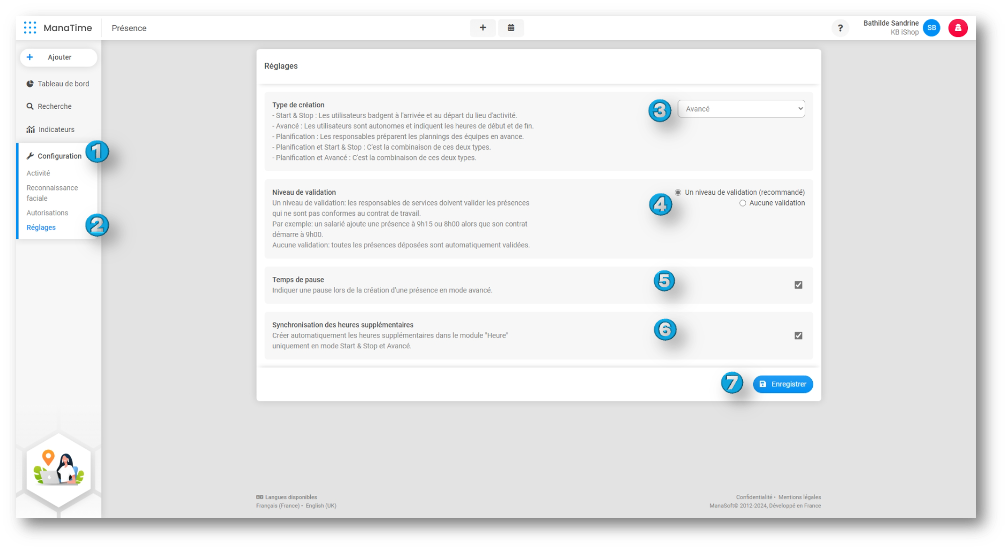Click the Temps de pause label
This screenshot has width=1007, height=549.
(x=298, y=279)
